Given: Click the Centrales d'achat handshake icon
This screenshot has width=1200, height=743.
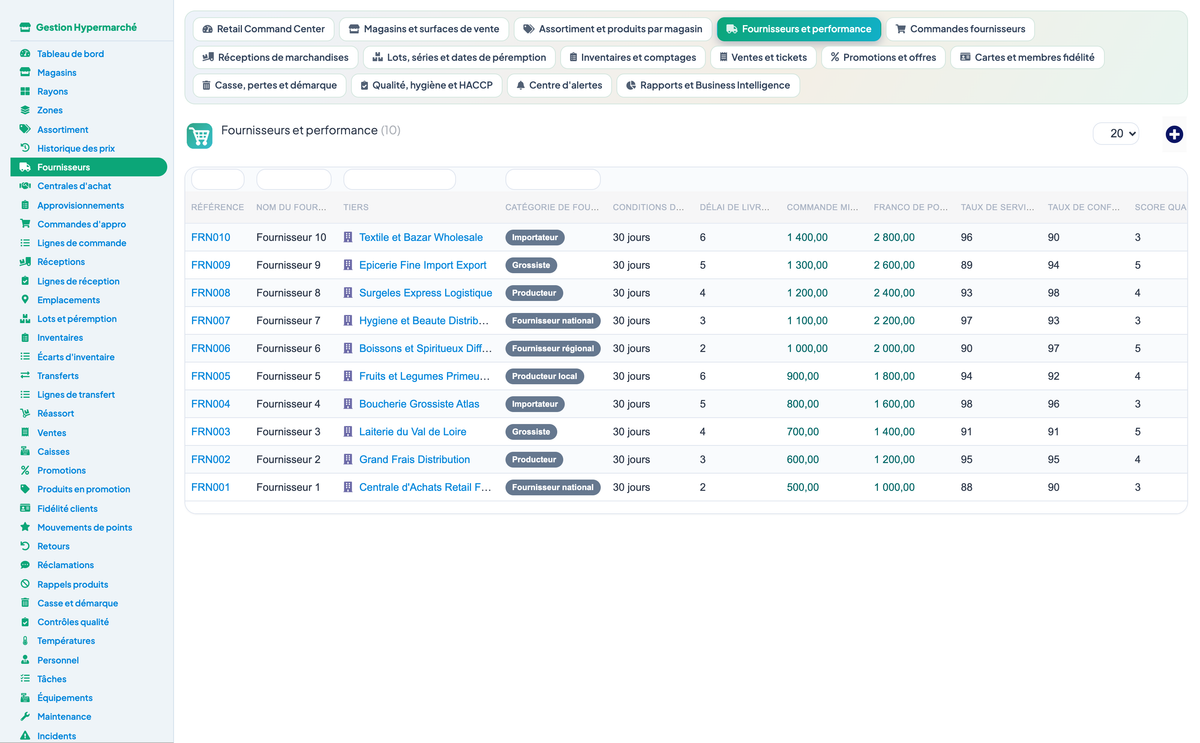Looking at the screenshot, I should click(25, 186).
